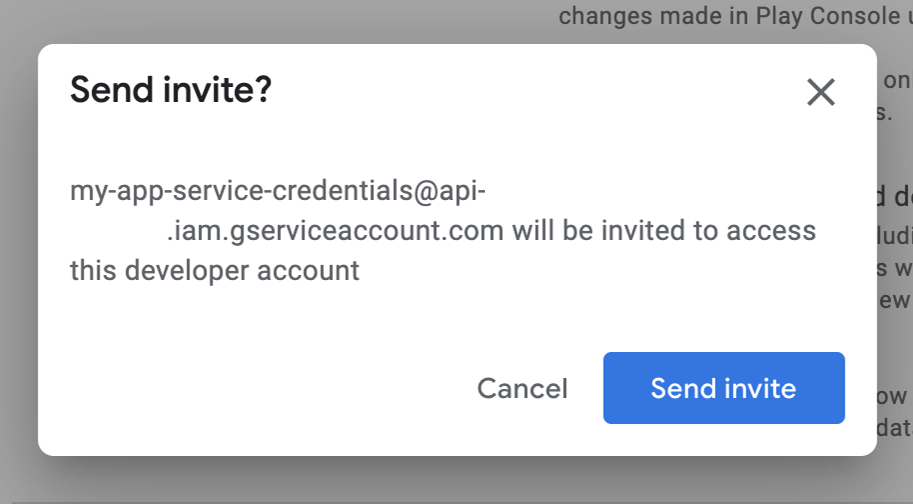Click the dimmed backdrop left of the dialog

pyautogui.click(x=18, y=250)
